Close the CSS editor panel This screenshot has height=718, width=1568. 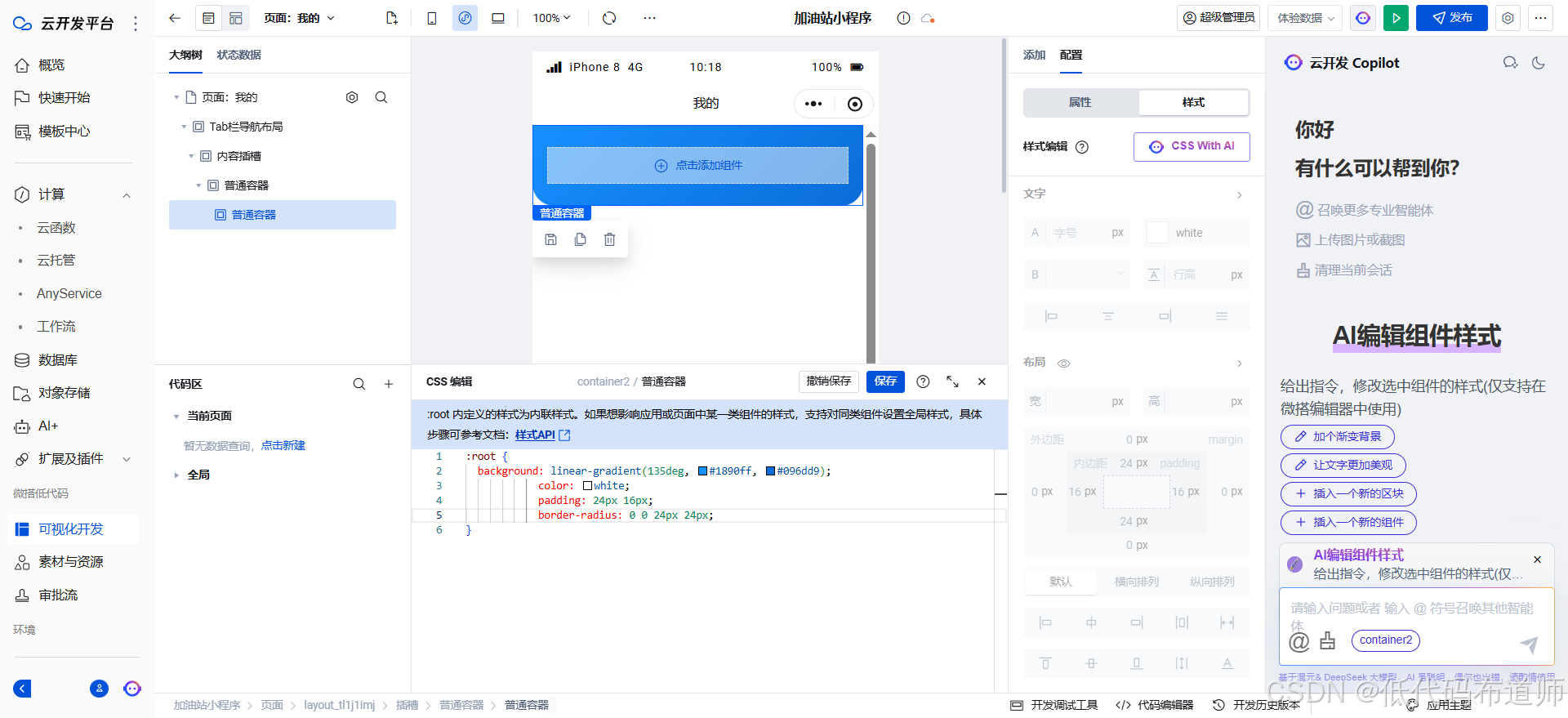pyautogui.click(x=982, y=381)
